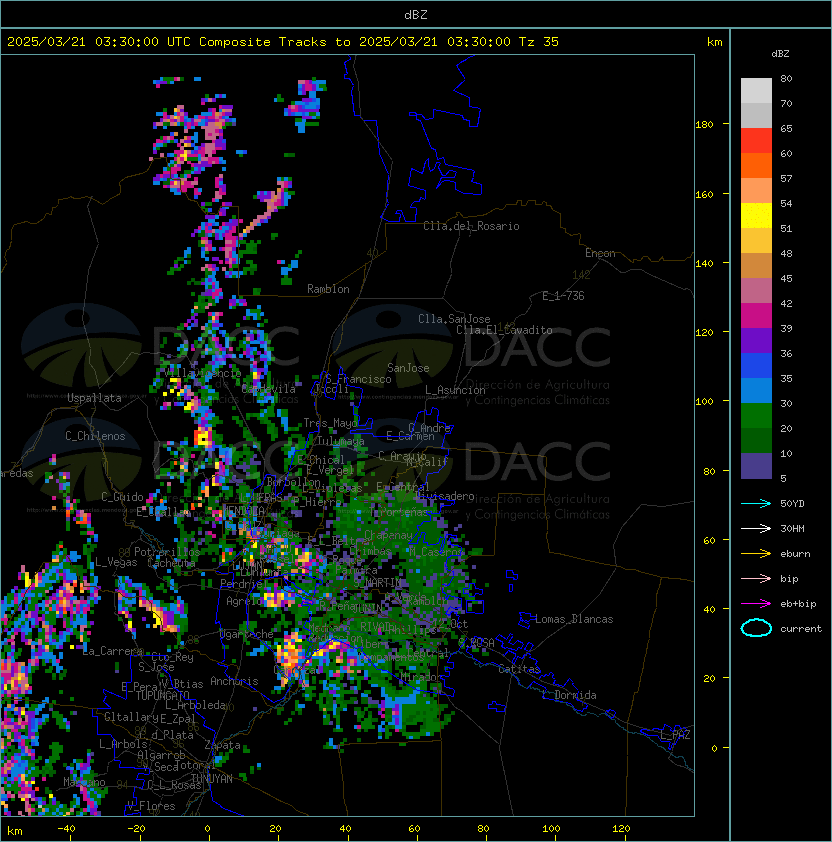Click the '-40' km axis tick label
The image size is (832, 842).
point(66,829)
